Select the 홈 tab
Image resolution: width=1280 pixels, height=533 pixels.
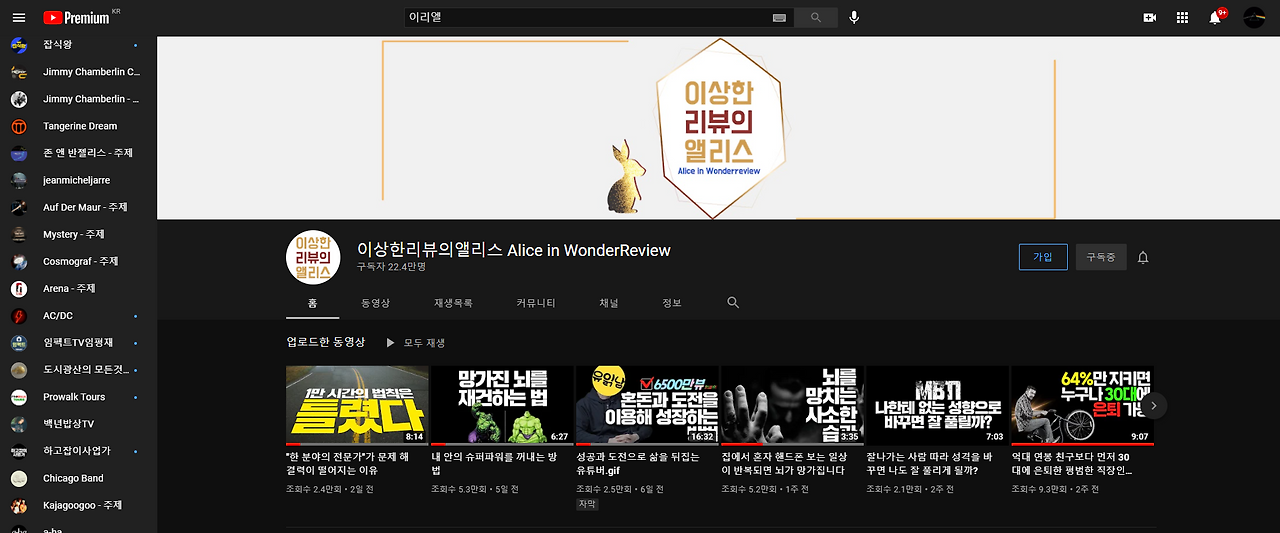[313, 303]
